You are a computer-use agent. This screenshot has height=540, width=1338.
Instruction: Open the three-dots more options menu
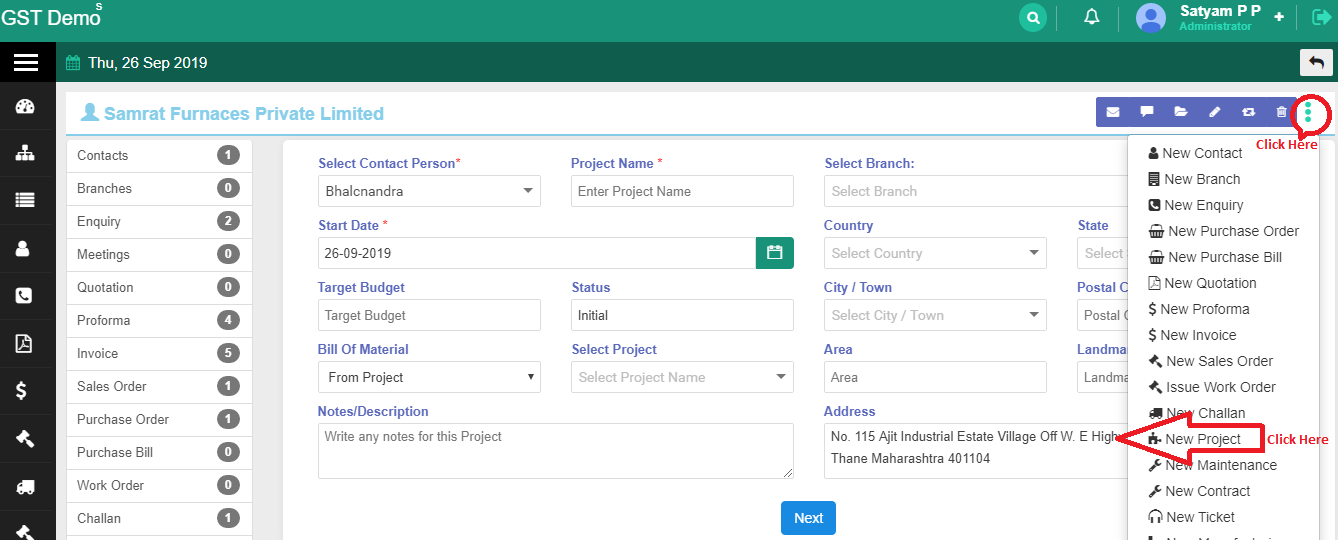pos(1308,112)
